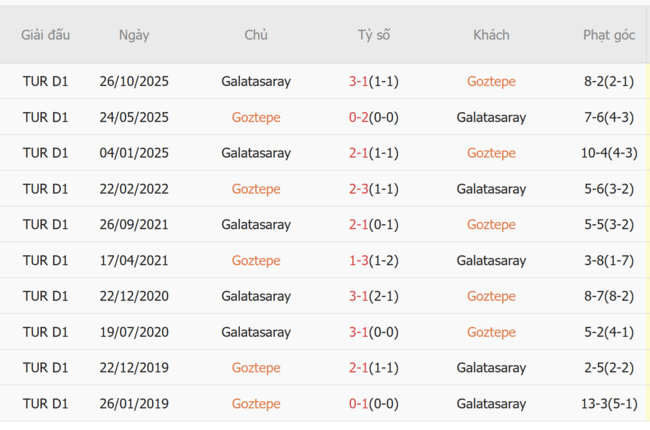
Task: Open the 0-2 score on 24/05/2025
Action: (359, 117)
